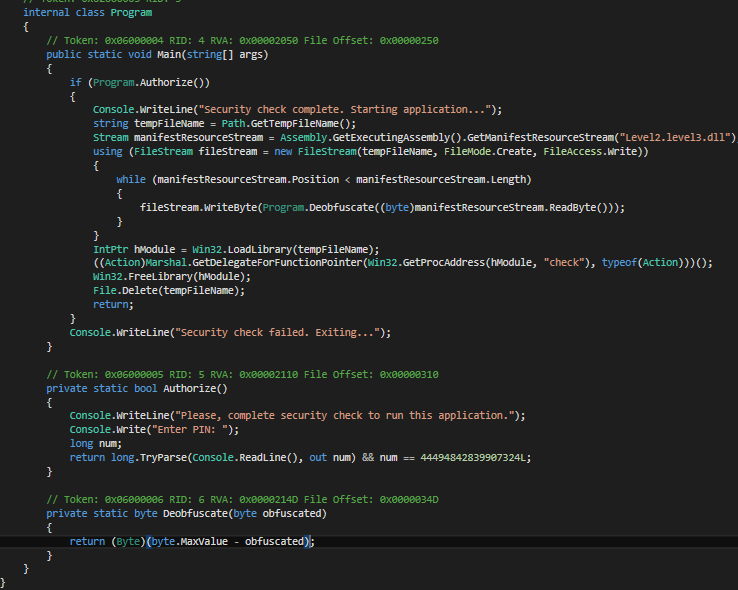Click Authorize method name in its declaration
The height and width of the screenshot is (590, 738).
189,389
